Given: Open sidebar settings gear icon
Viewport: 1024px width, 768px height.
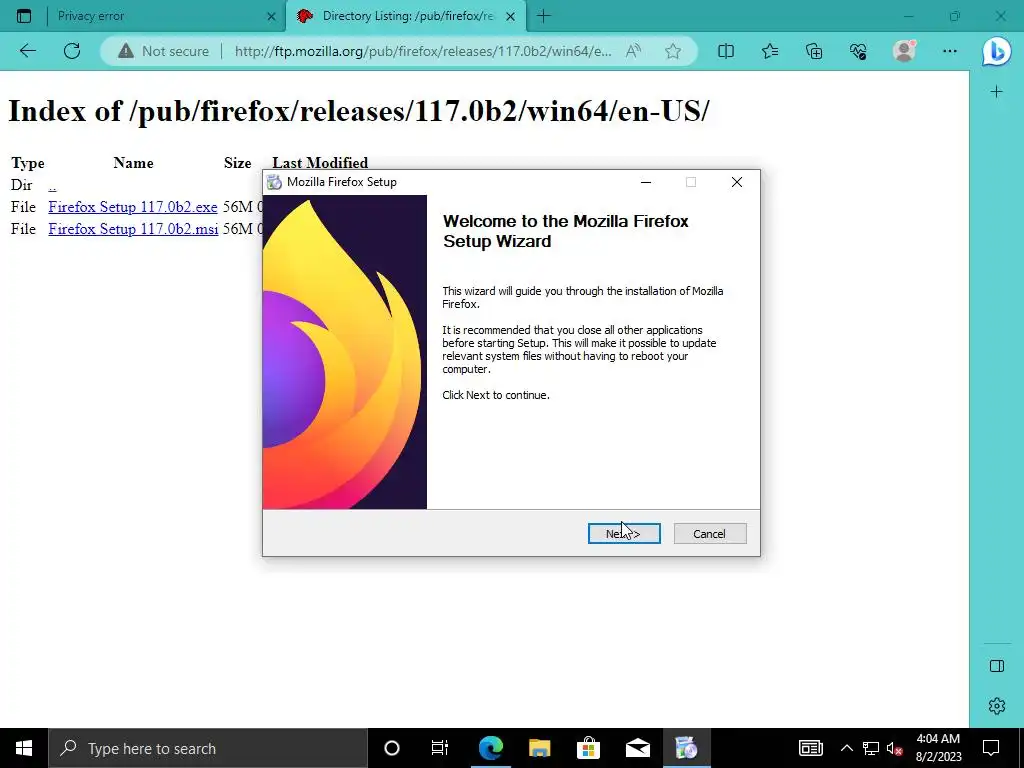Looking at the screenshot, I should [x=997, y=706].
